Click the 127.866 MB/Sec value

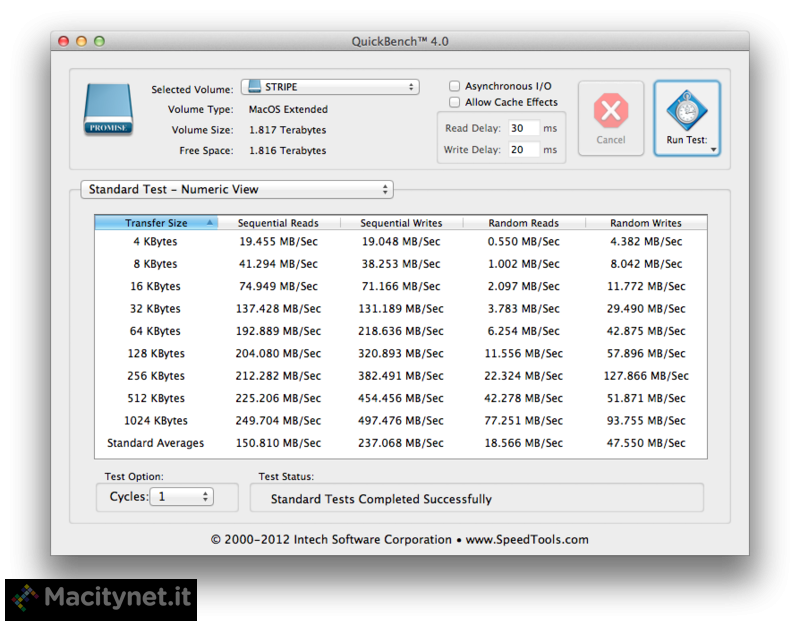click(646, 376)
